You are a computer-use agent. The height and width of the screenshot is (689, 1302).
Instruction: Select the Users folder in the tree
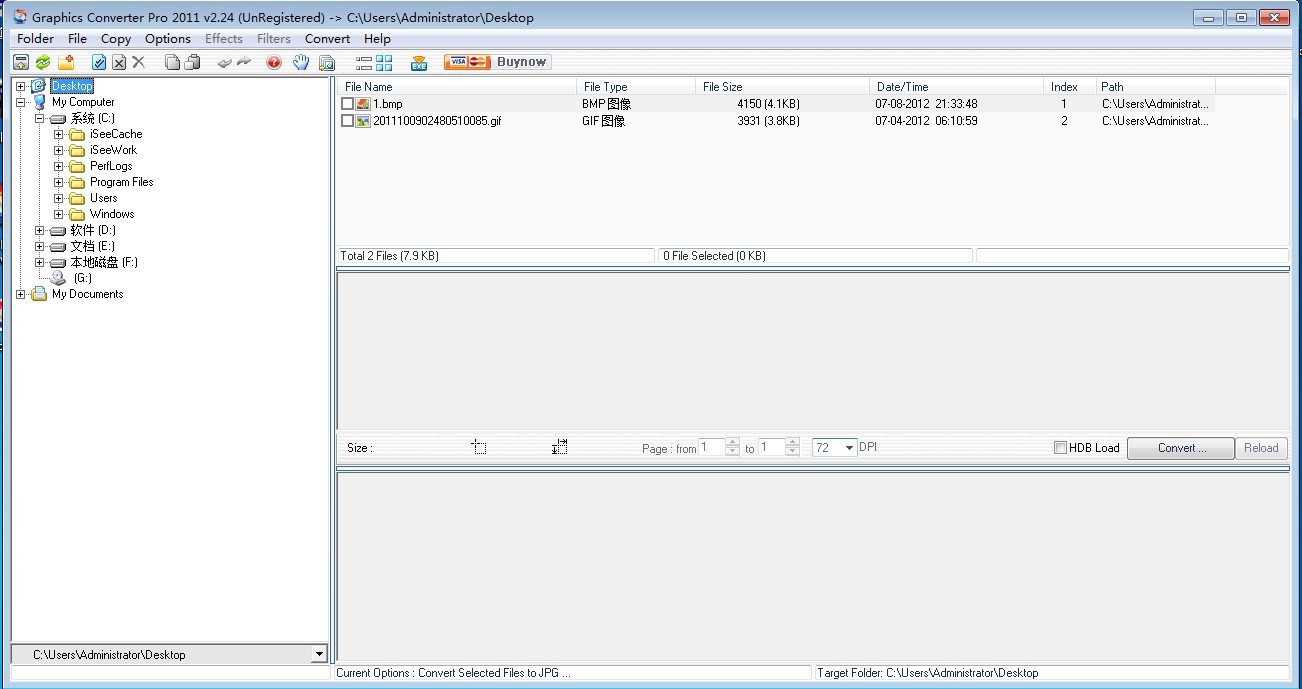pyautogui.click(x=103, y=198)
